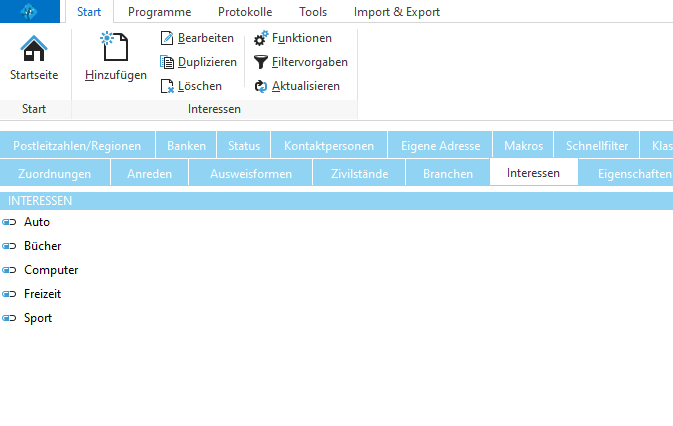Select the Bücher interest entry
The image size is (673, 426).
[x=42, y=246]
